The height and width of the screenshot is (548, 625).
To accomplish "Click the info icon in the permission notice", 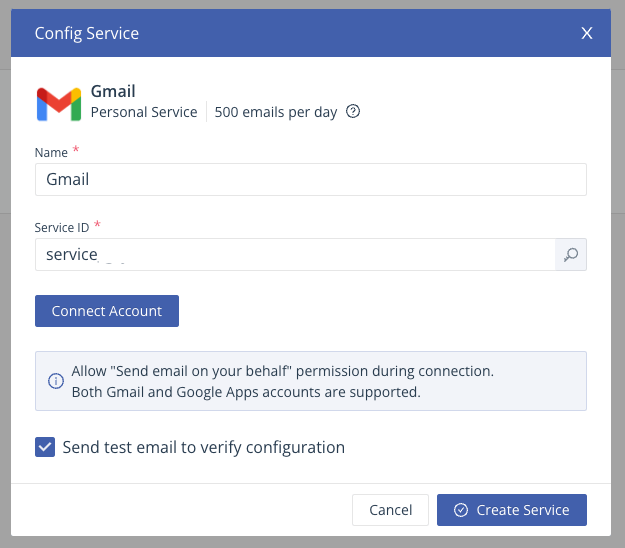I will pyautogui.click(x=56, y=381).
